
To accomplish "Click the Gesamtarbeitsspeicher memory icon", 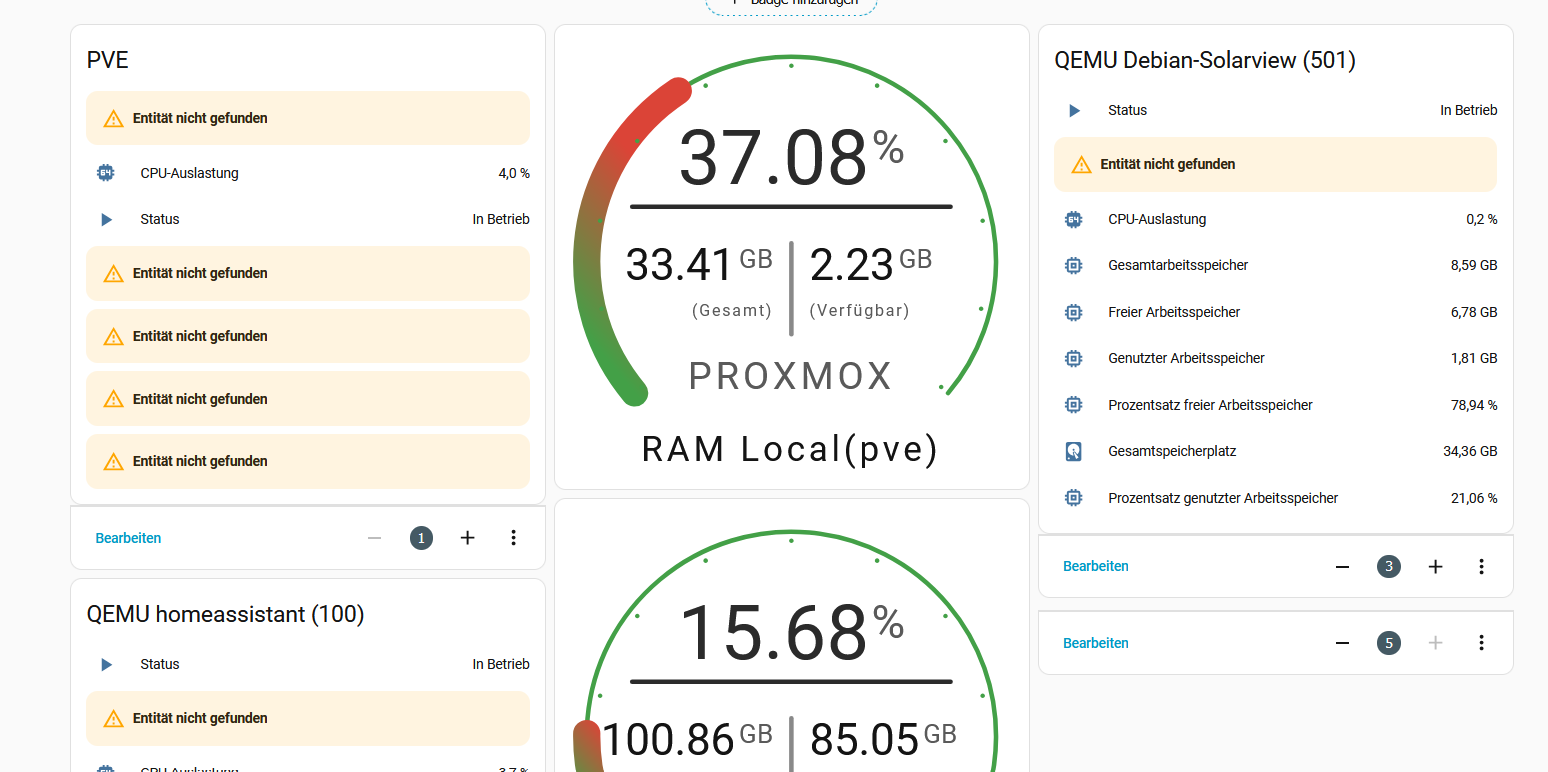I will pos(1074,265).
